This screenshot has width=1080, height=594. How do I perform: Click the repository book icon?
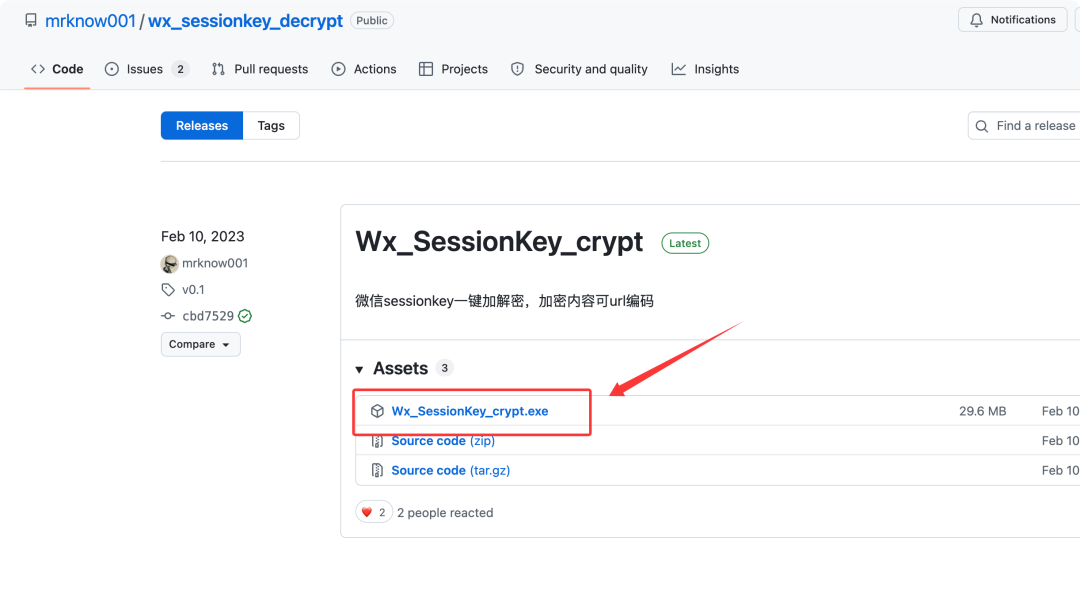coord(31,21)
